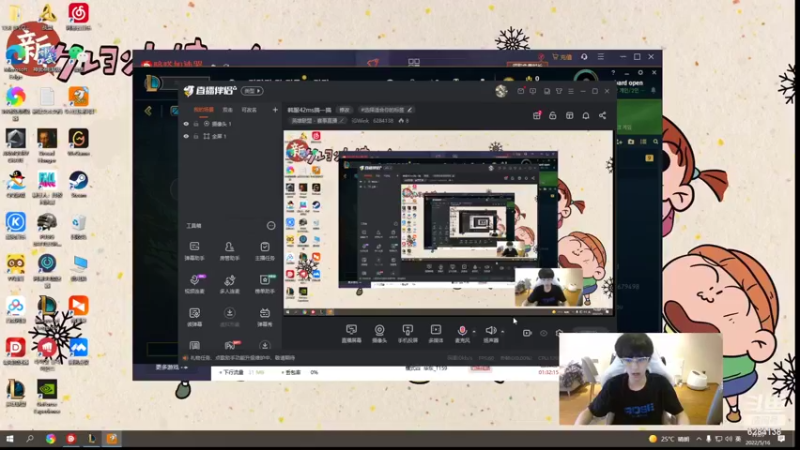Click the 充值 recharge link in the top window
Viewport: 800px width, 450px height.
(562, 57)
